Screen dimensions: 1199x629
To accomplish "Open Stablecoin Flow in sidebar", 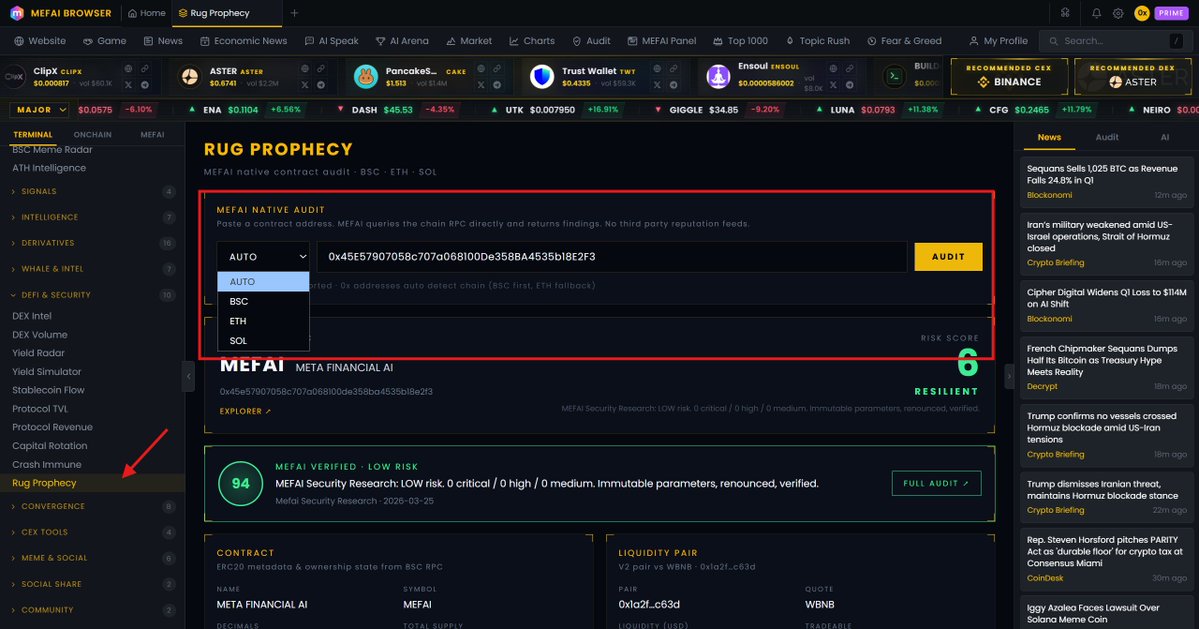I will [48, 390].
